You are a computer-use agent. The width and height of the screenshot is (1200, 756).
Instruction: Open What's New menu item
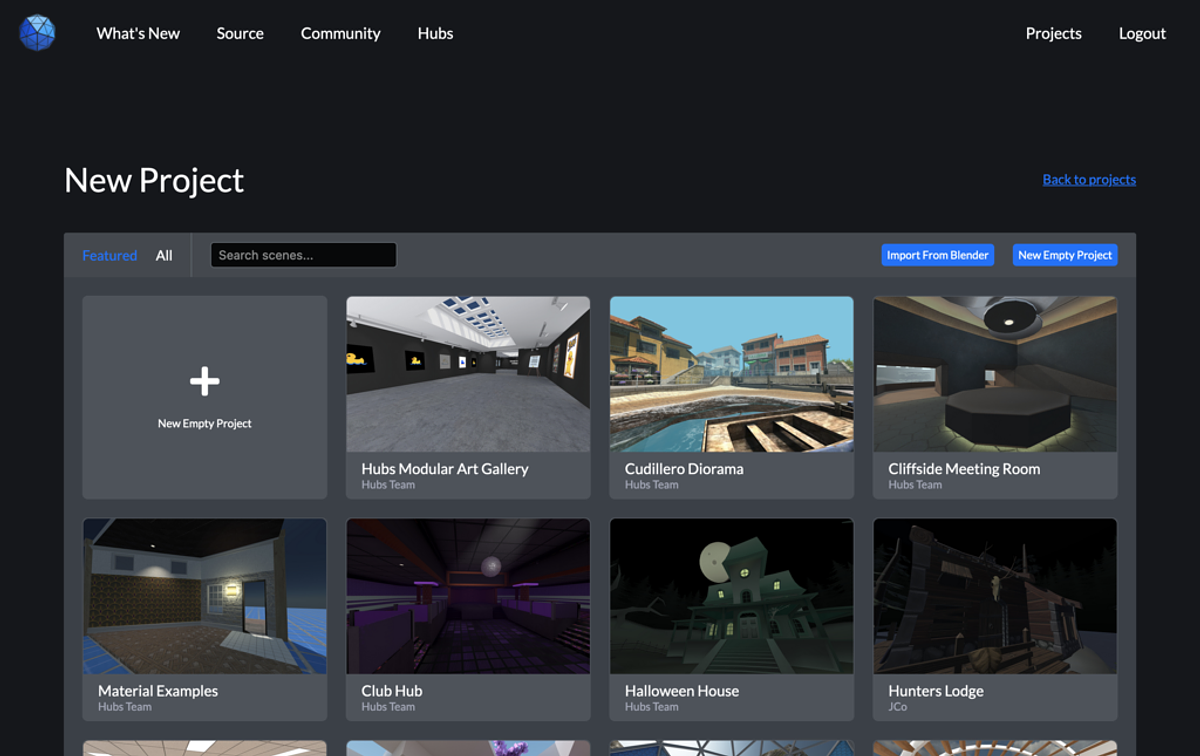pyautogui.click(x=138, y=33)
